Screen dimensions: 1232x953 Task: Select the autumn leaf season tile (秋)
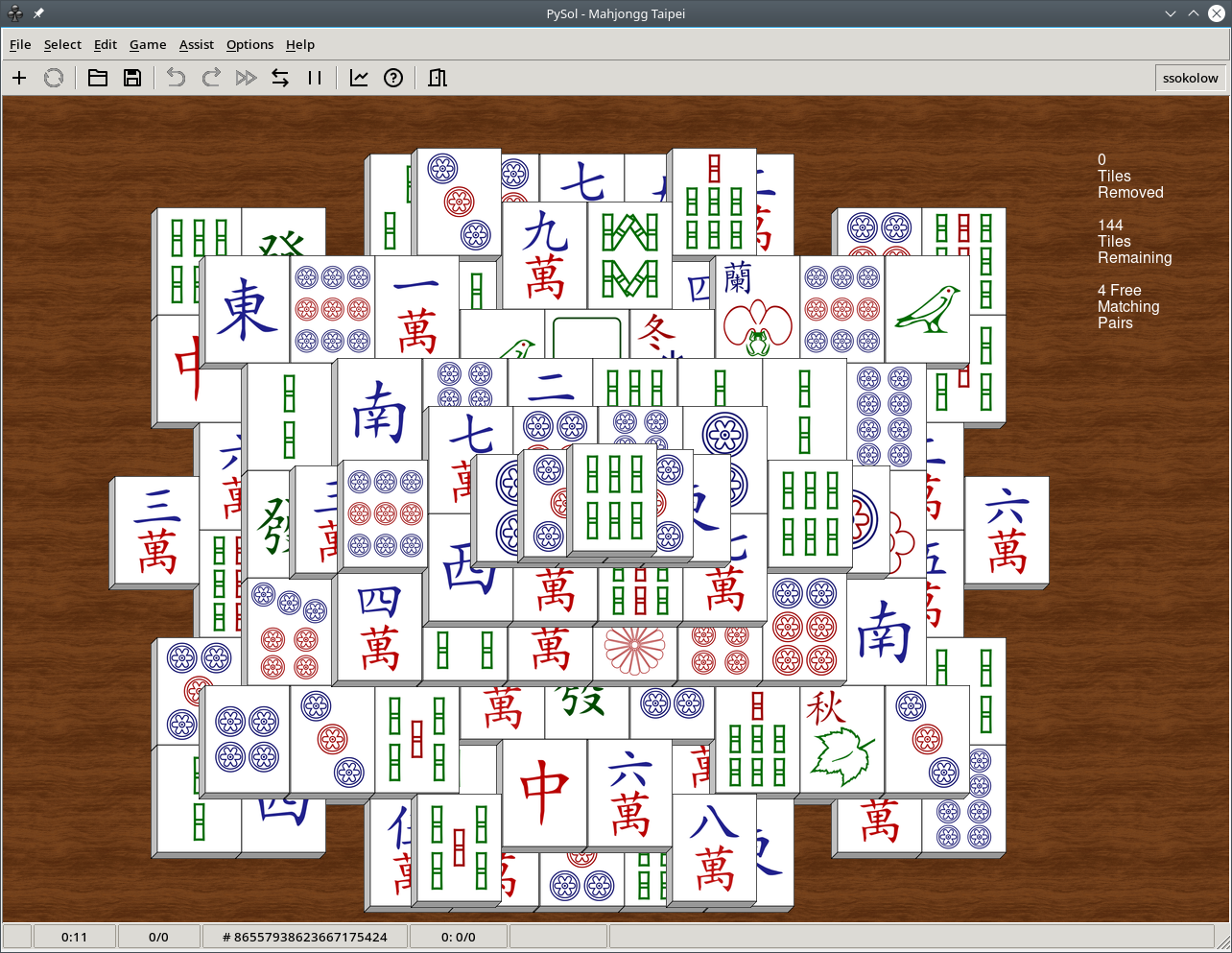tap(841, 739)
